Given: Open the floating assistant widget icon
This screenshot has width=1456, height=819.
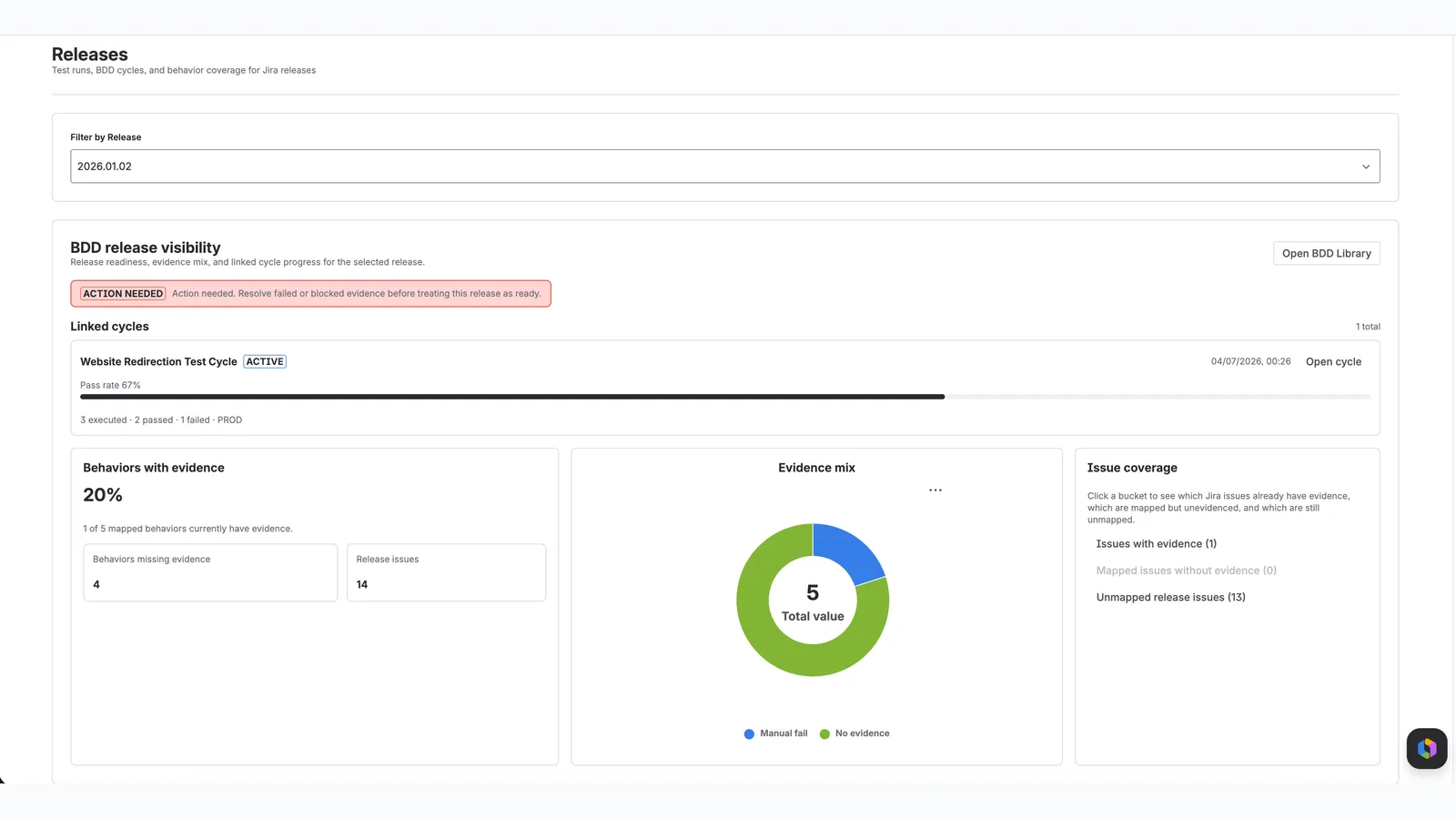Looking at the screenshot, I should [1426, 749].
